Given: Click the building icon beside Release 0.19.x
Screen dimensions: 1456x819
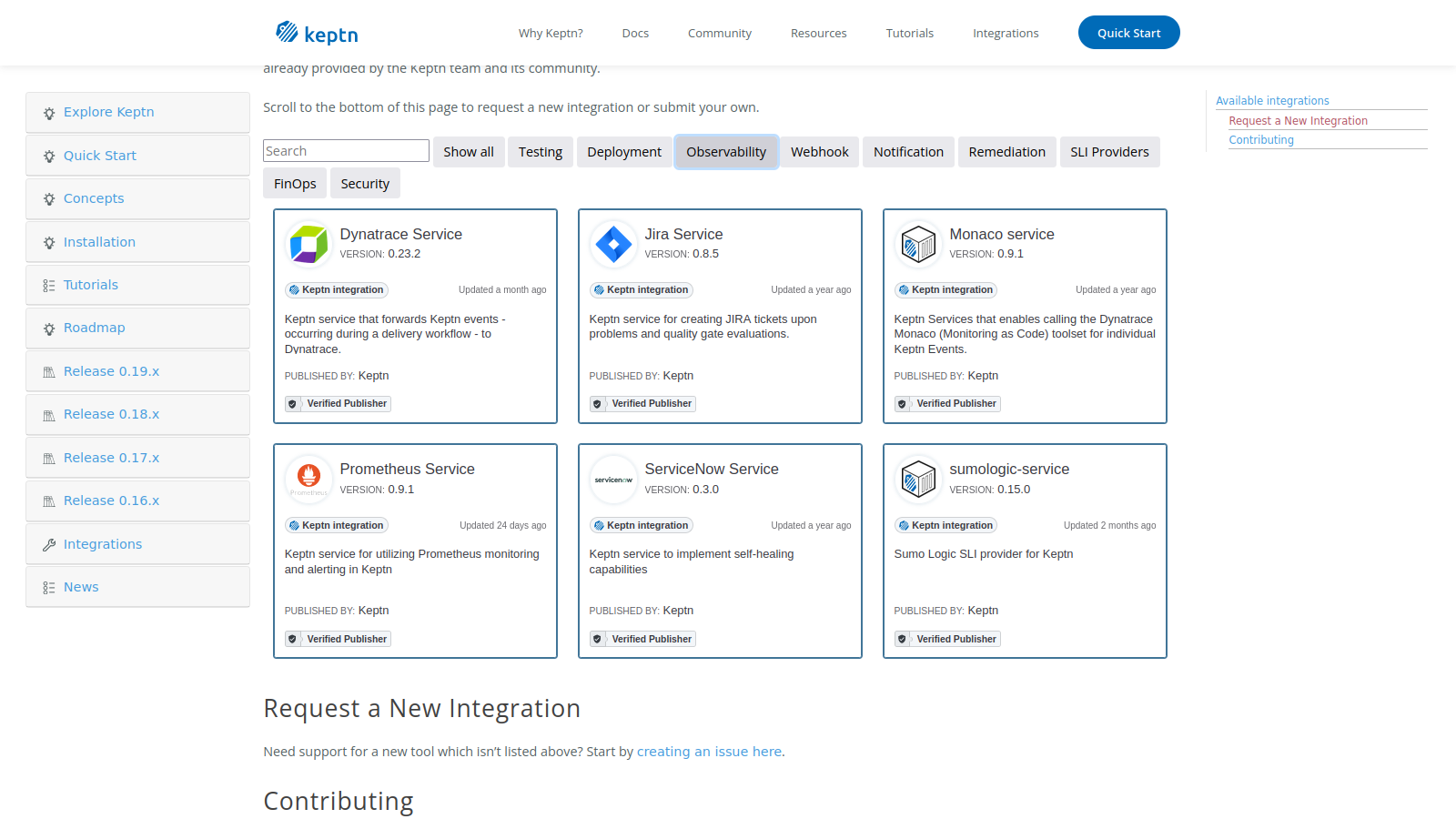Looking at the screenshot, I should pos(49,372).
